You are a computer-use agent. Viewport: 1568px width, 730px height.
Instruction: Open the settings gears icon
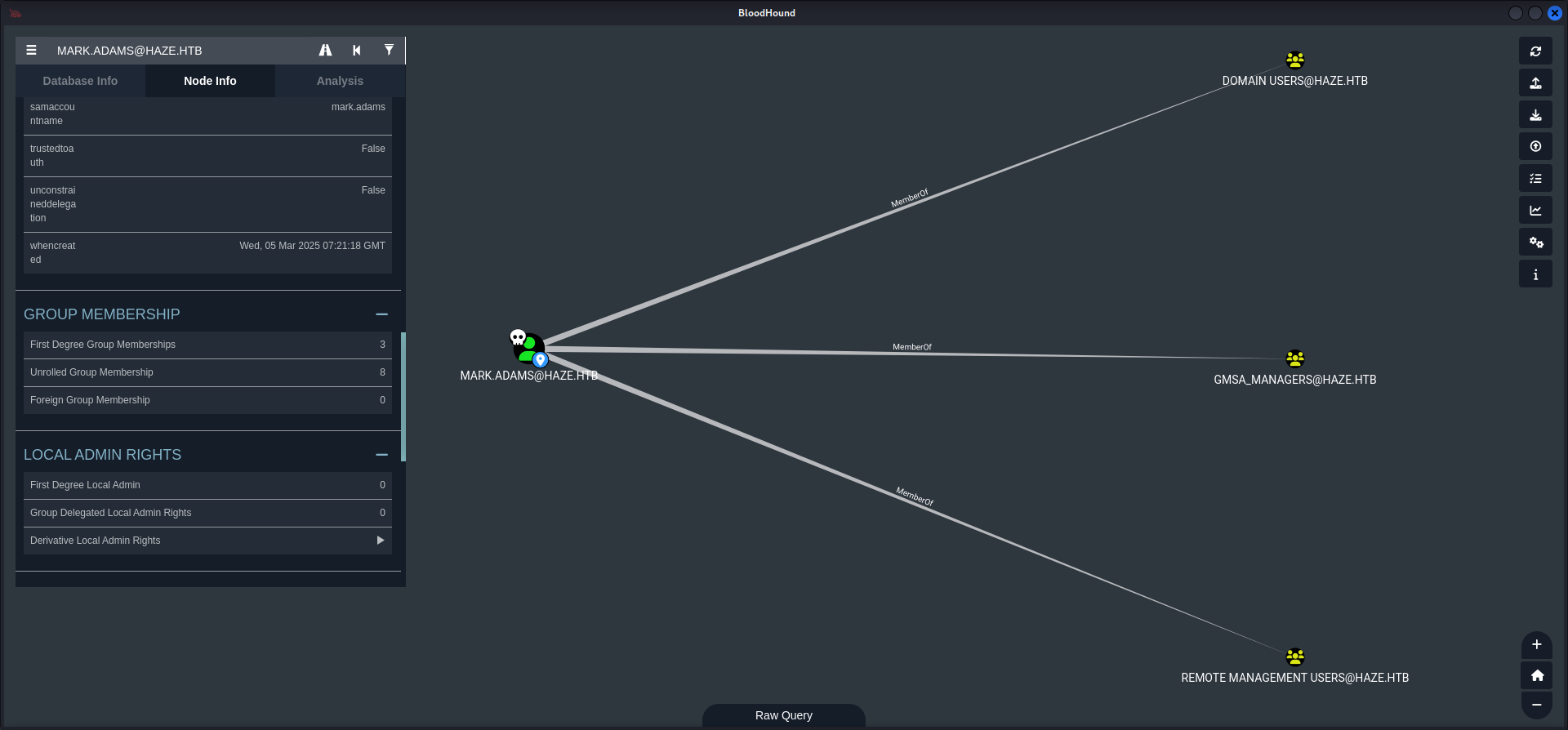pyautogui.click(x=1535, y=243)
